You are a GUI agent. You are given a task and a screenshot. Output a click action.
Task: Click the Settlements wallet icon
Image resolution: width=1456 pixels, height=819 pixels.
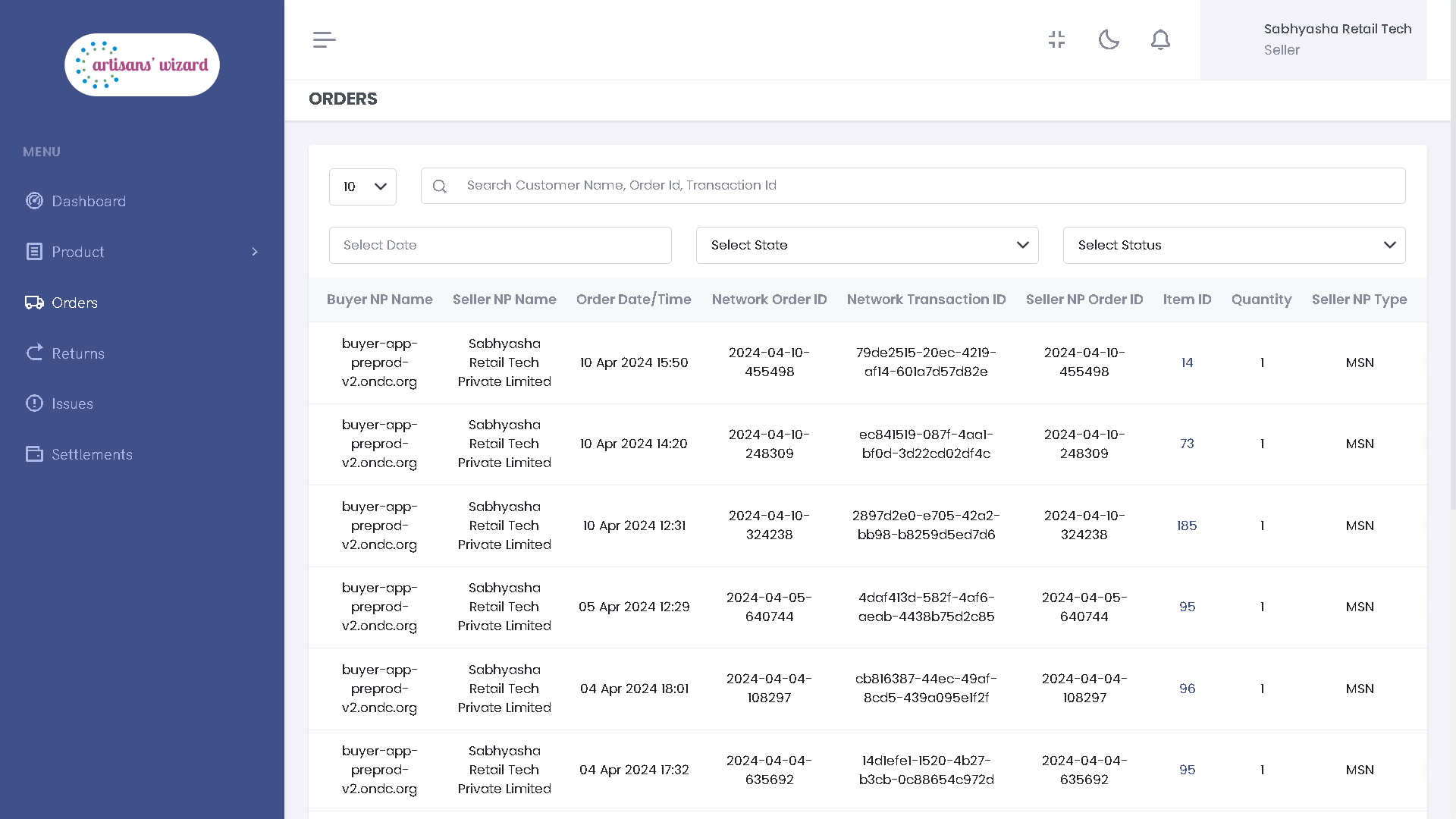[34, 454]
